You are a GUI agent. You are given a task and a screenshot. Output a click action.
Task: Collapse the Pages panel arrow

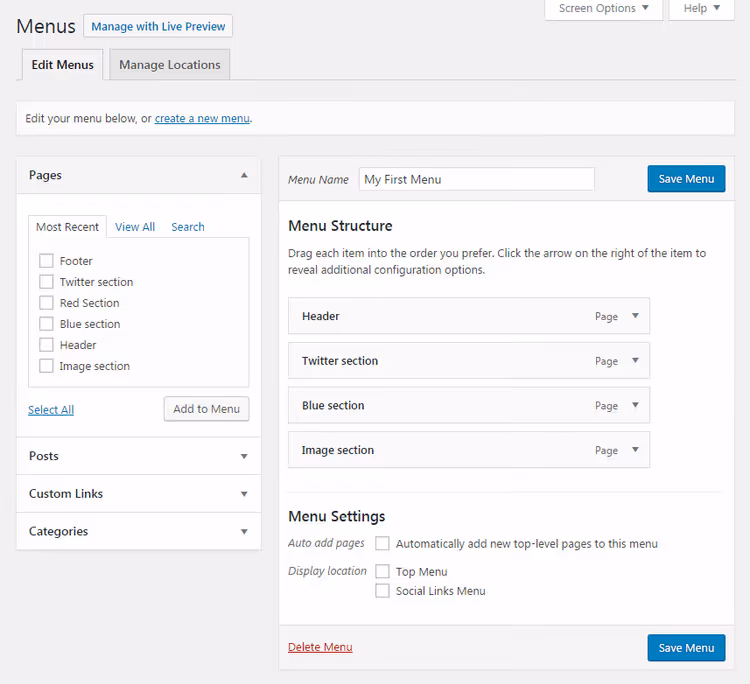244,175
